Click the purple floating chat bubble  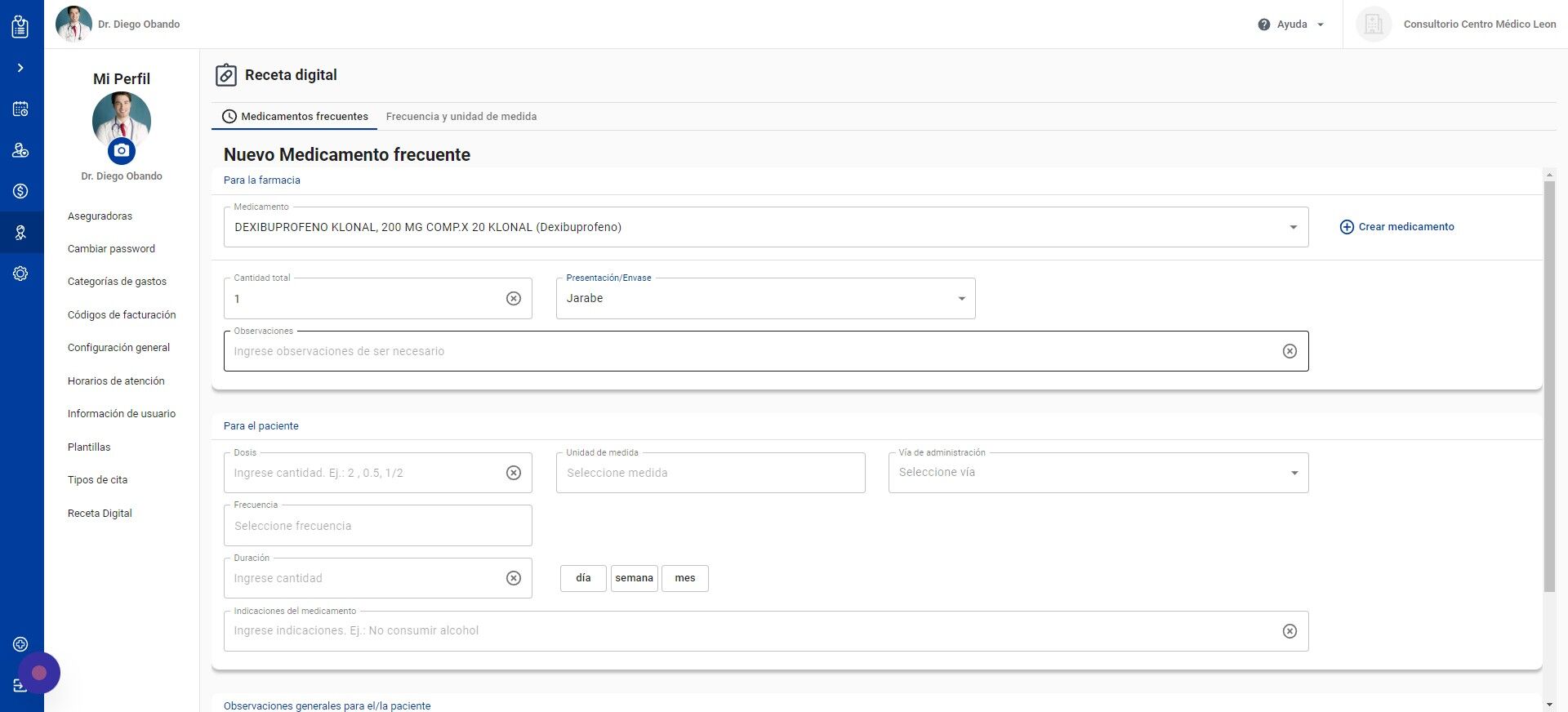pyautogui.click(x=39, y=673)
